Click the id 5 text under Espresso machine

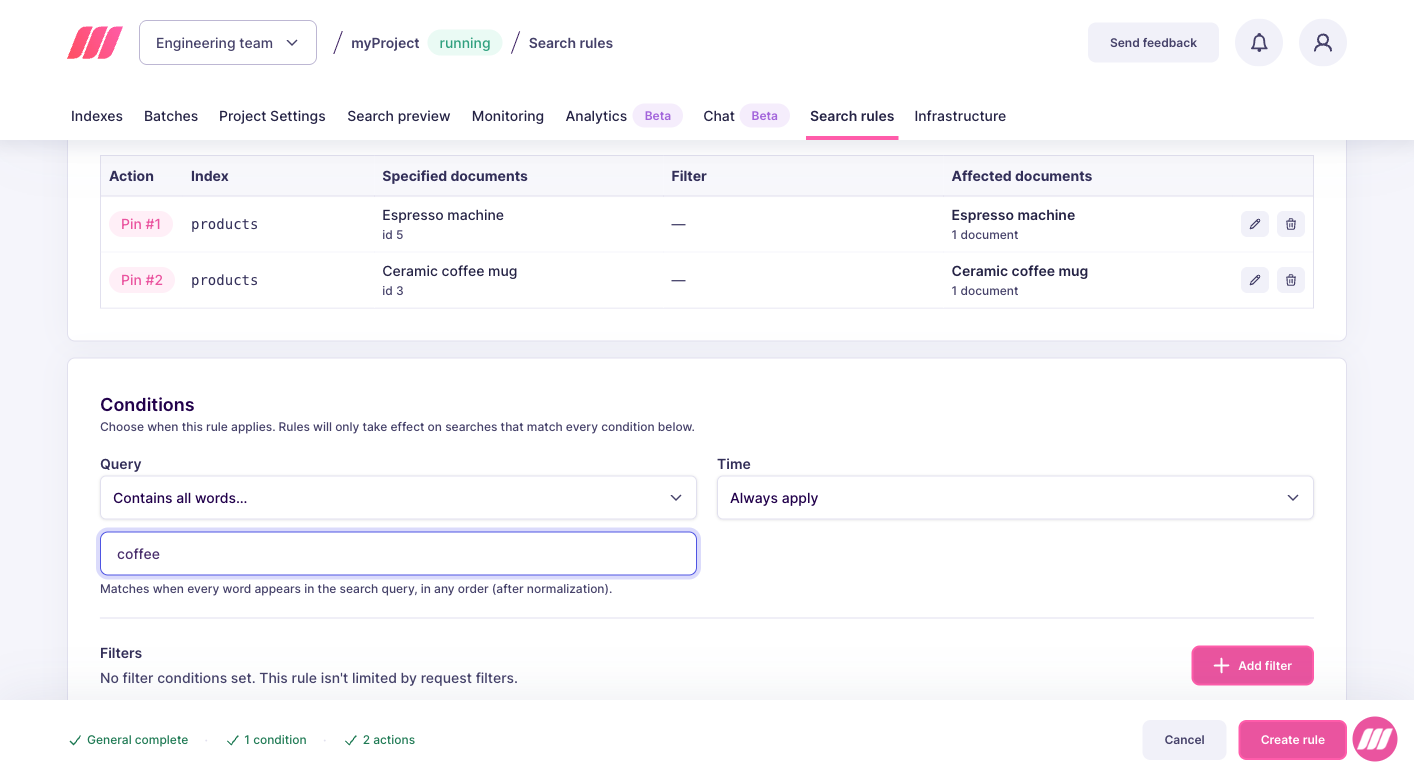(393, 235)
